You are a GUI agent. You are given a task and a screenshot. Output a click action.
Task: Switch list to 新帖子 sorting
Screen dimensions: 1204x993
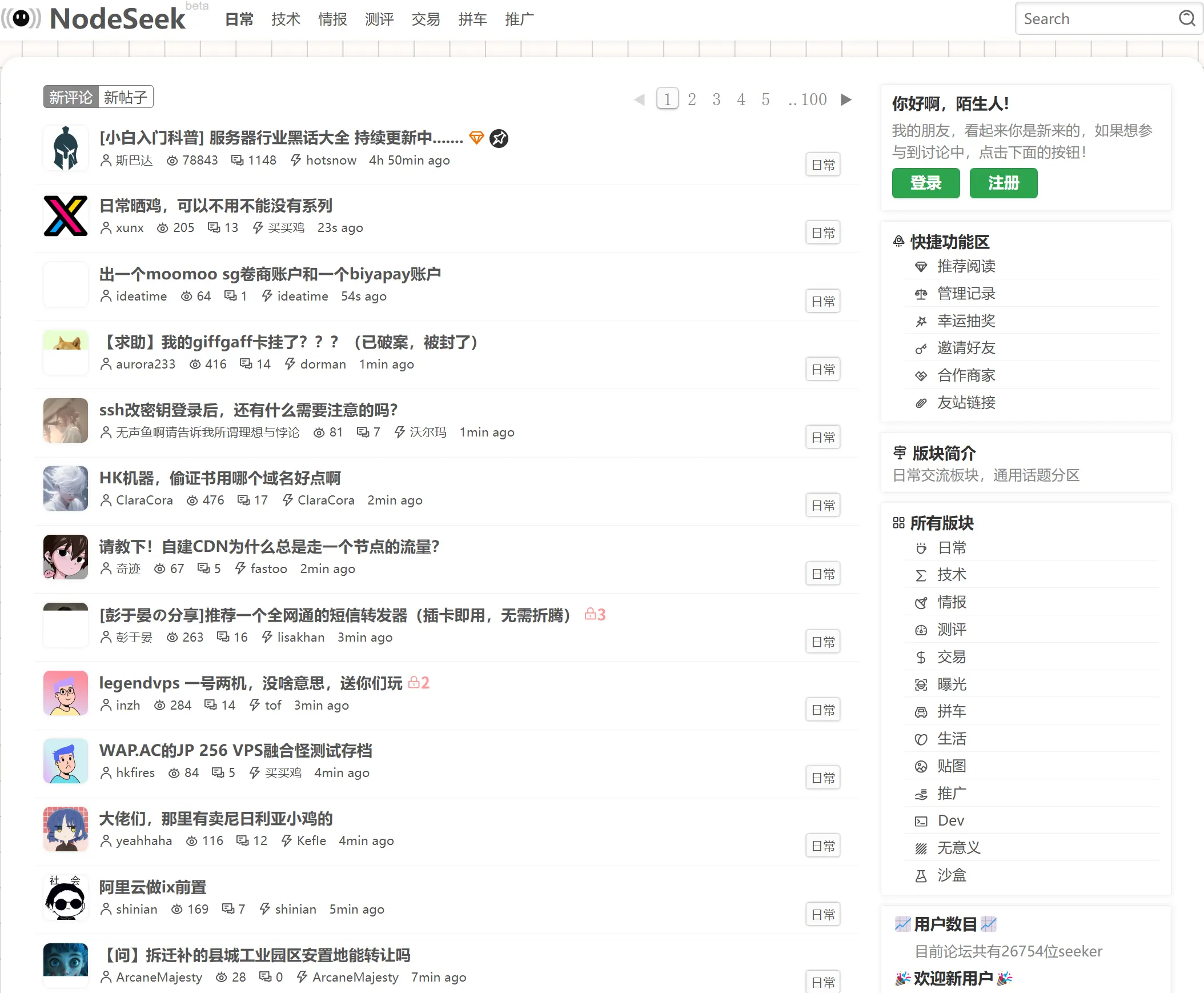point(125,97)
